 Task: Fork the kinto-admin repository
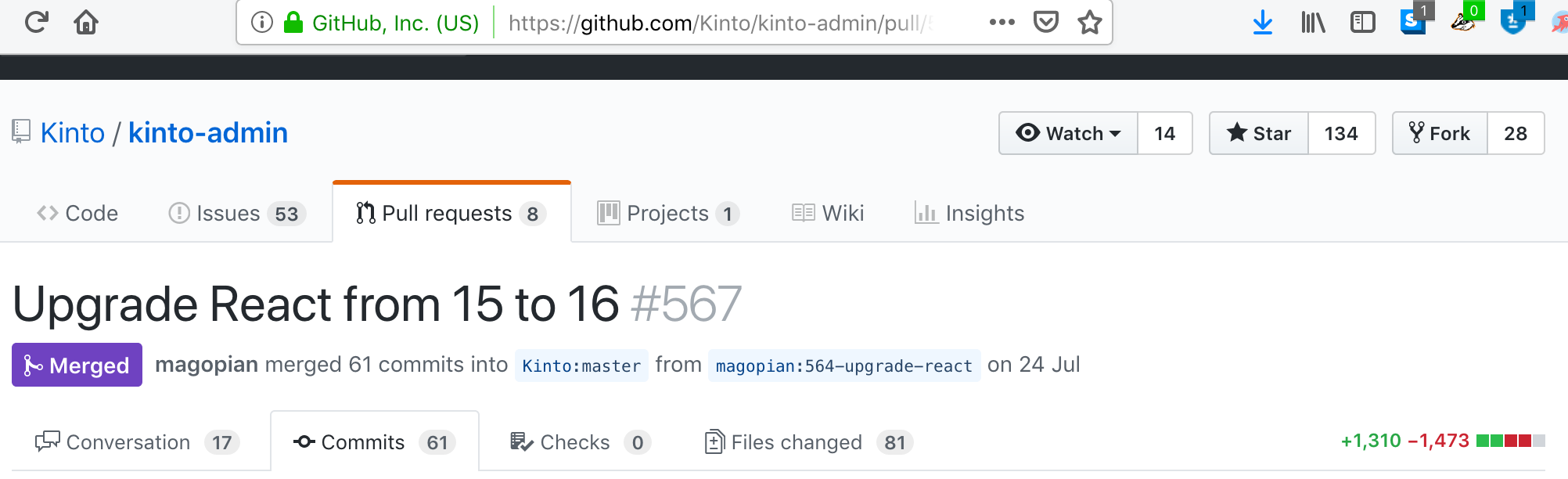click(x=1440, y=133)
